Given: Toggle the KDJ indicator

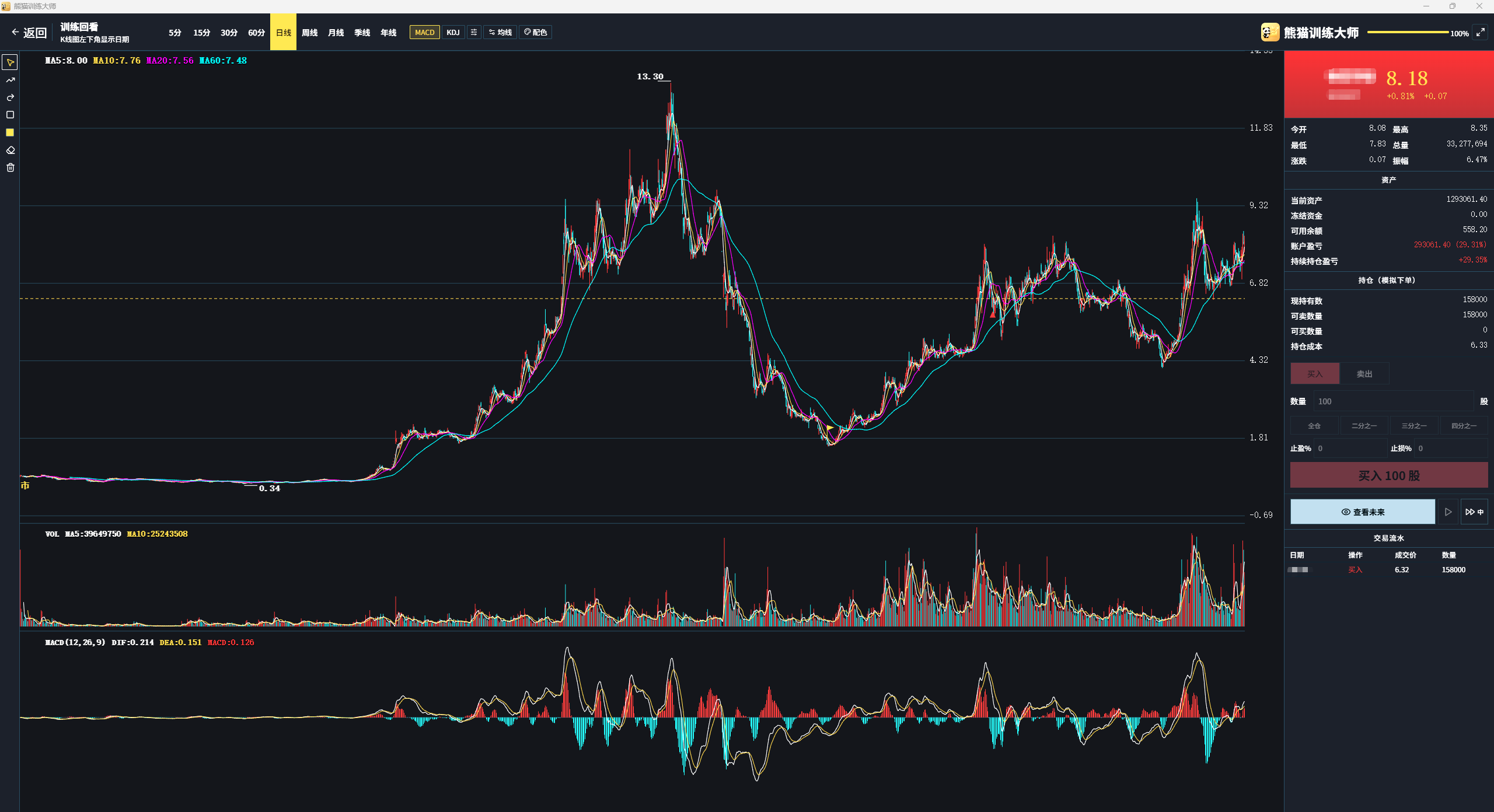Looking at the screenshot, I should click(x=453, y=32).
